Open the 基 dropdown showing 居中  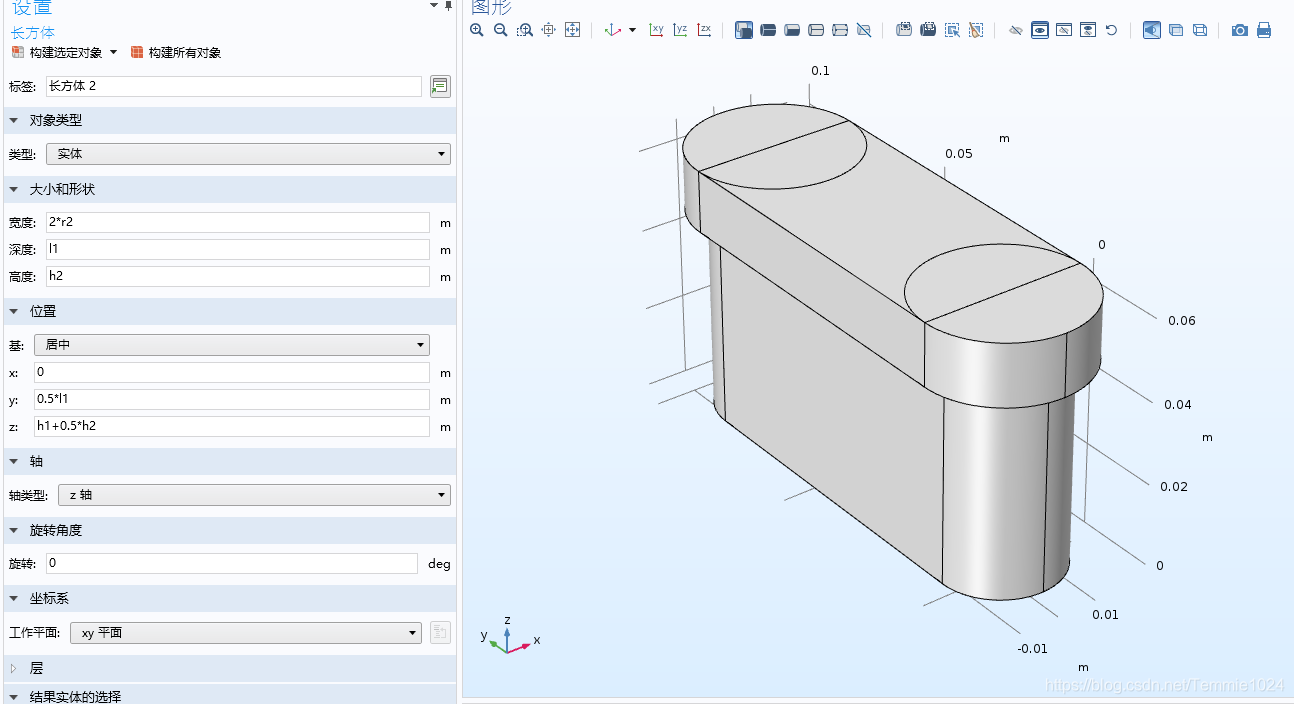(232, 345)
